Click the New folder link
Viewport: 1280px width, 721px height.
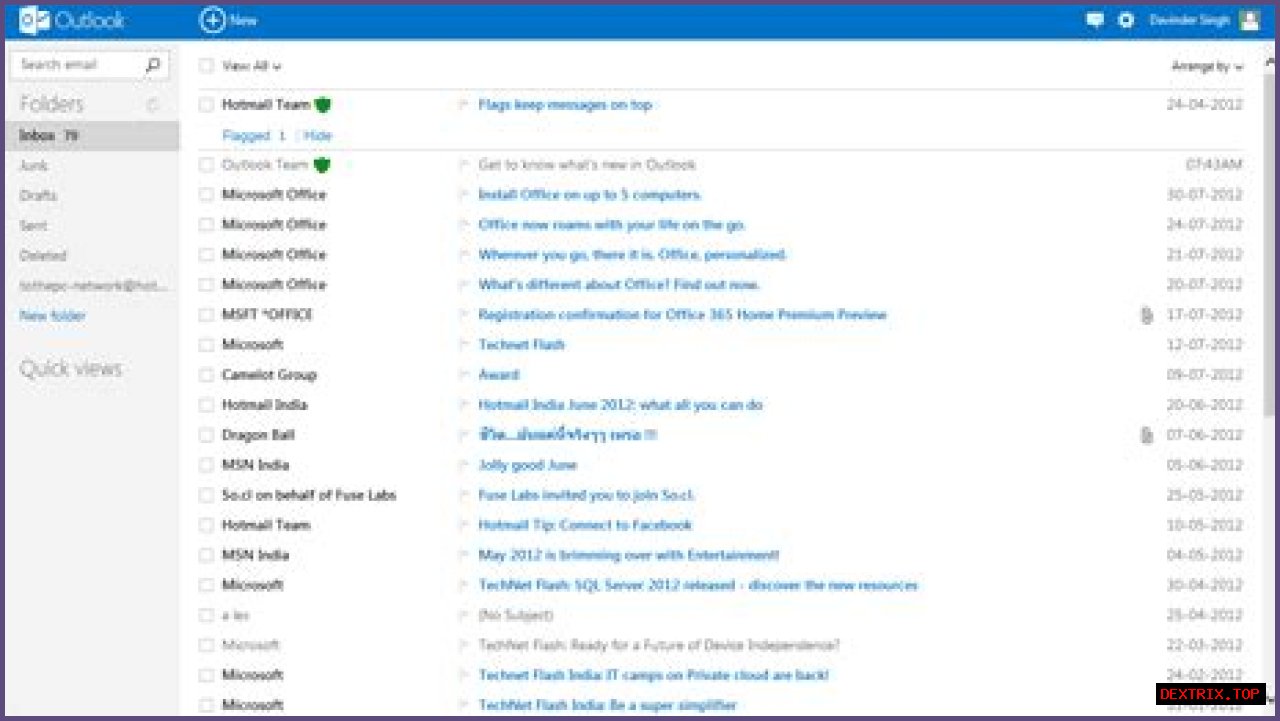point(53,316)
